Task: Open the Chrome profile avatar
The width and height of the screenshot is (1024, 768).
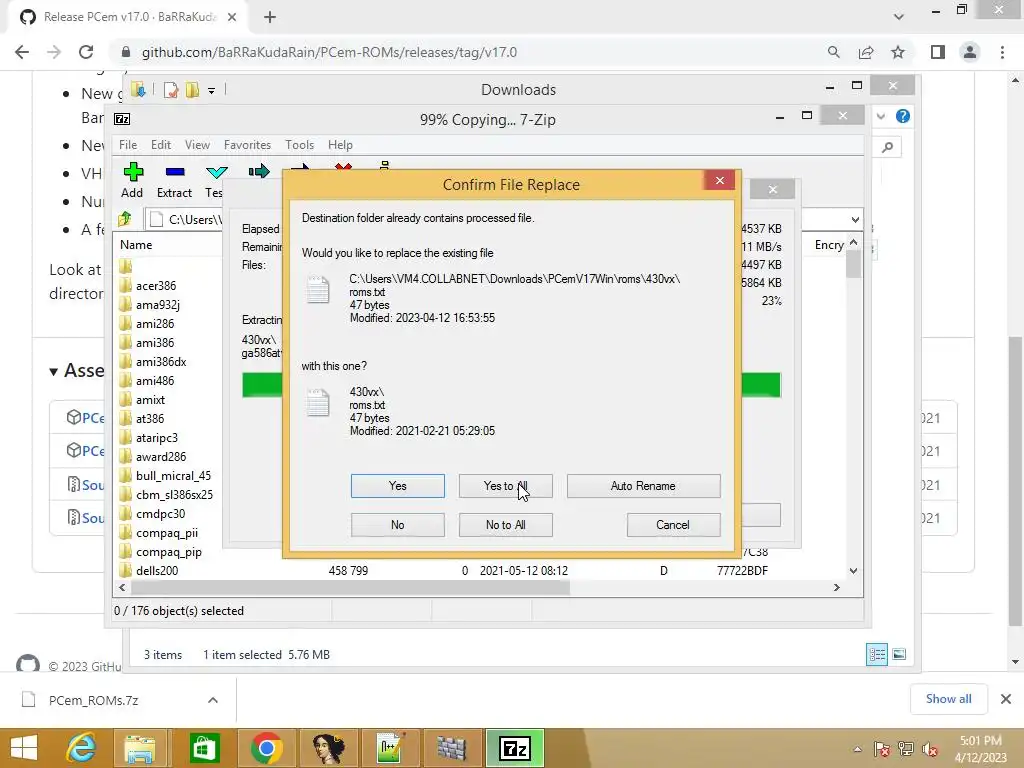Action: pos(970,52)
